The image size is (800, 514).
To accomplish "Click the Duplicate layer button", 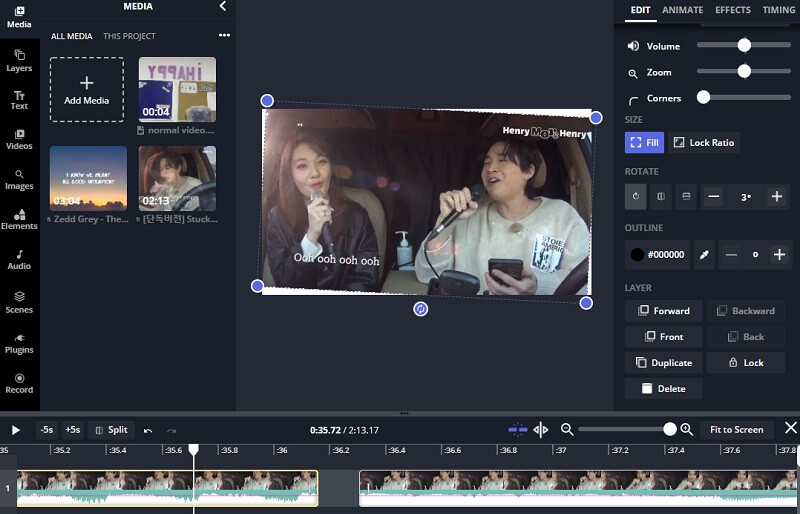I will pyautogui.click(x=664, y=363).
